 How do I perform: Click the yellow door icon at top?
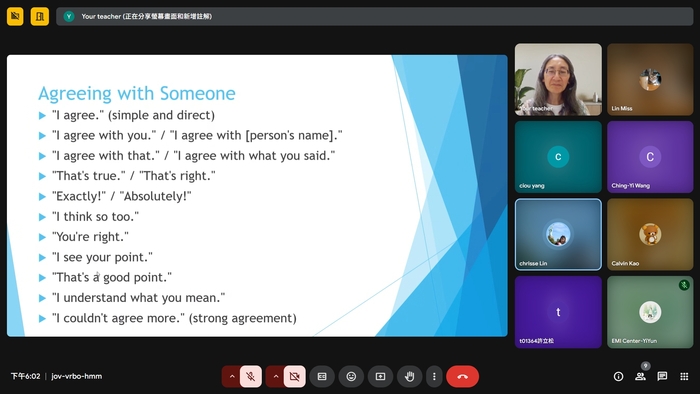click(40, 17)
